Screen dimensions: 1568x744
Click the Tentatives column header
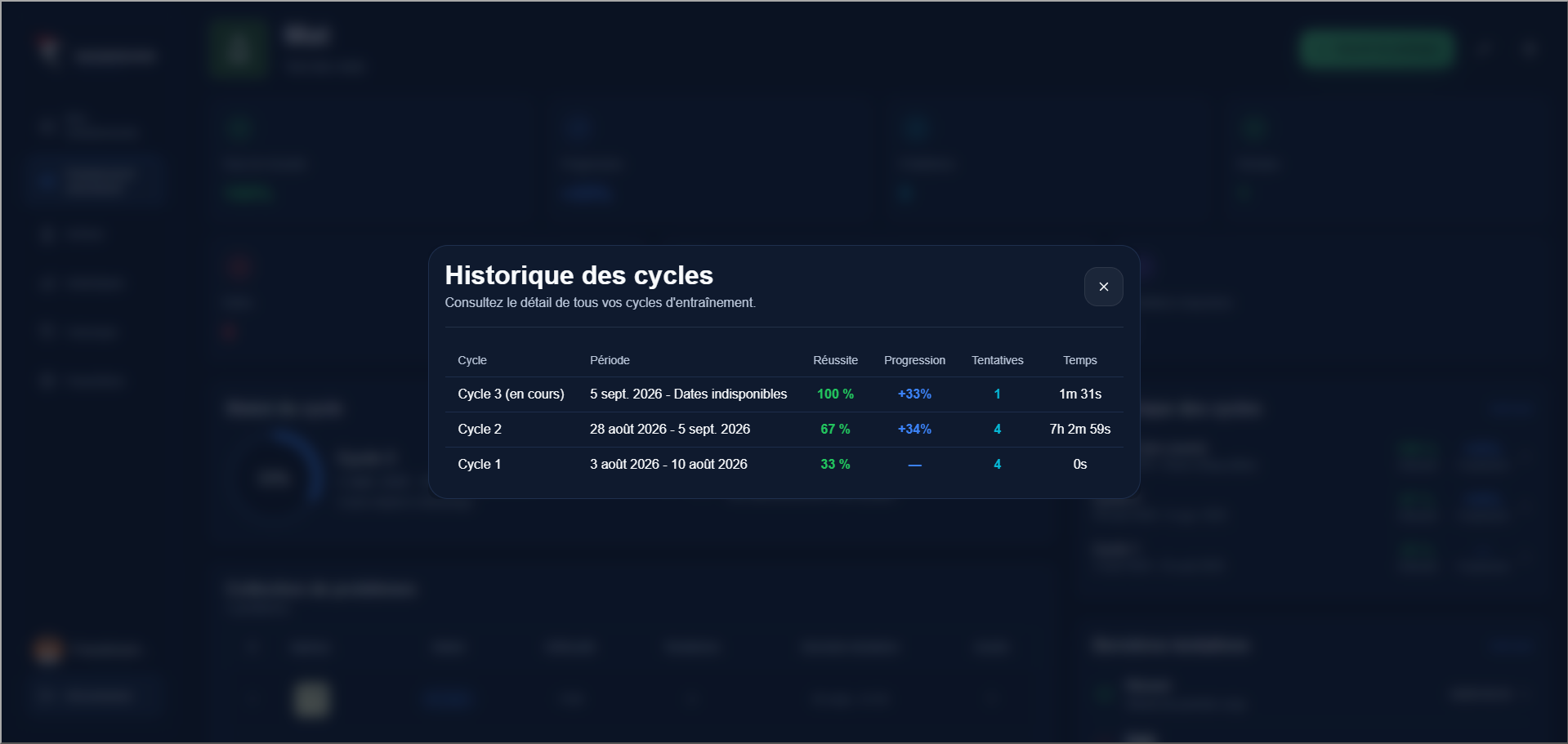click(997, 360)
